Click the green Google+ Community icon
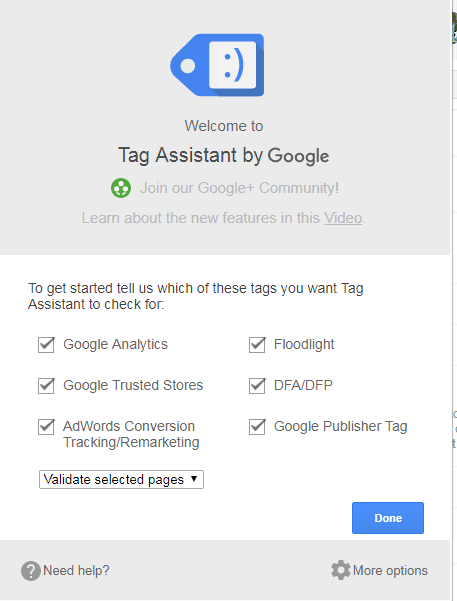Viewport: 457px width, 601px height. (121, 188)
